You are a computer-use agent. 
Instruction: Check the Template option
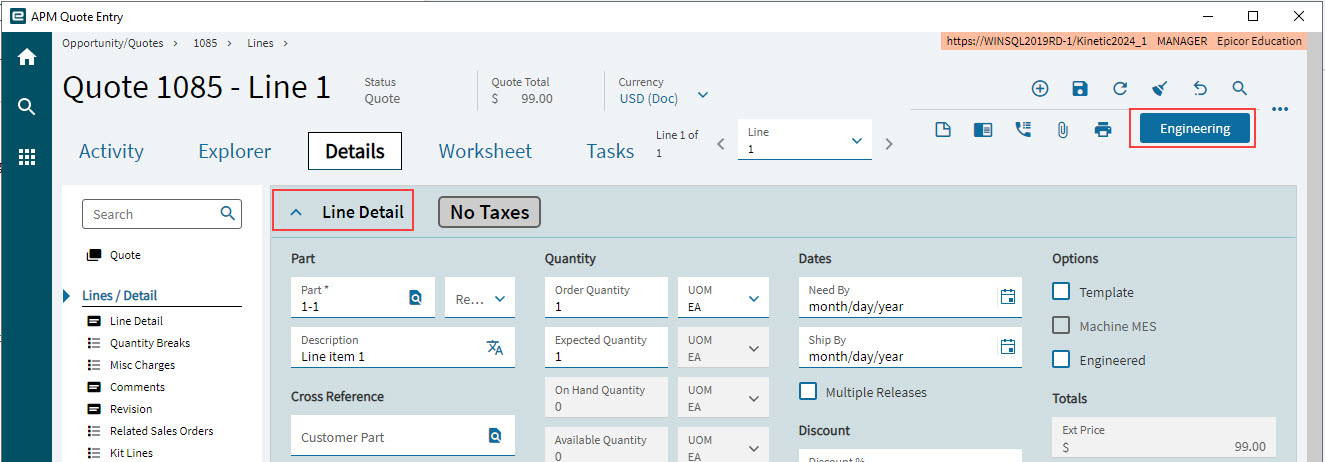point(1061,292)
